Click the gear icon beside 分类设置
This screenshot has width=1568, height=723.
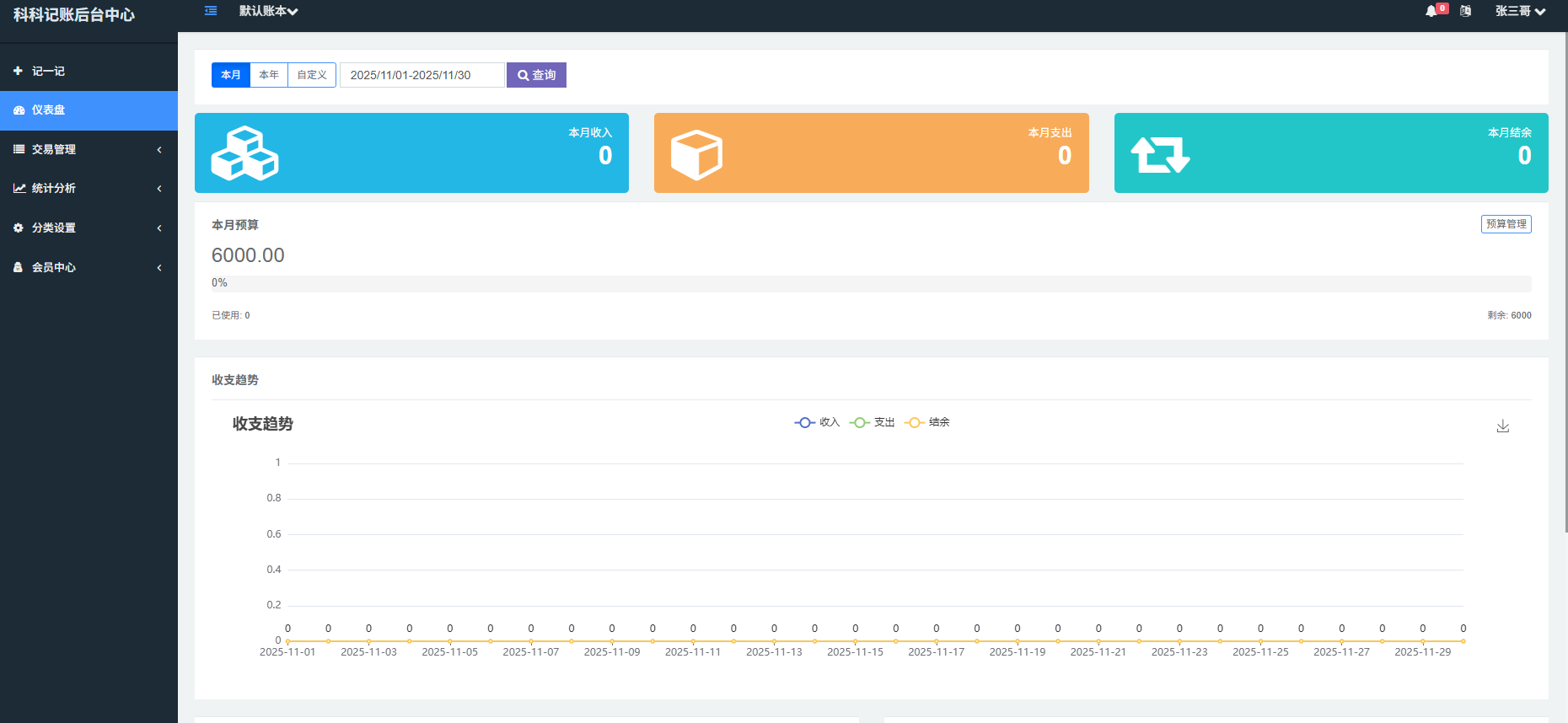click(x=19, y=228)
